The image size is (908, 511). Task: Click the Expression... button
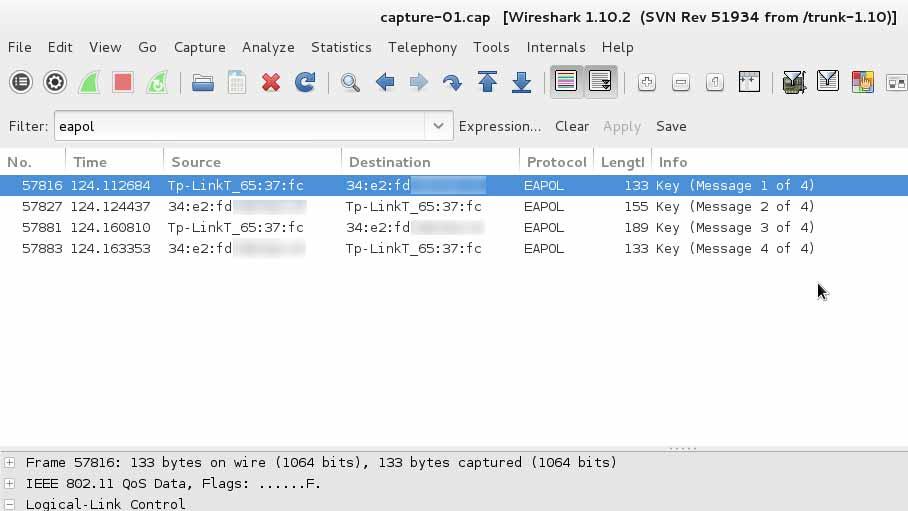pos(500,126)
